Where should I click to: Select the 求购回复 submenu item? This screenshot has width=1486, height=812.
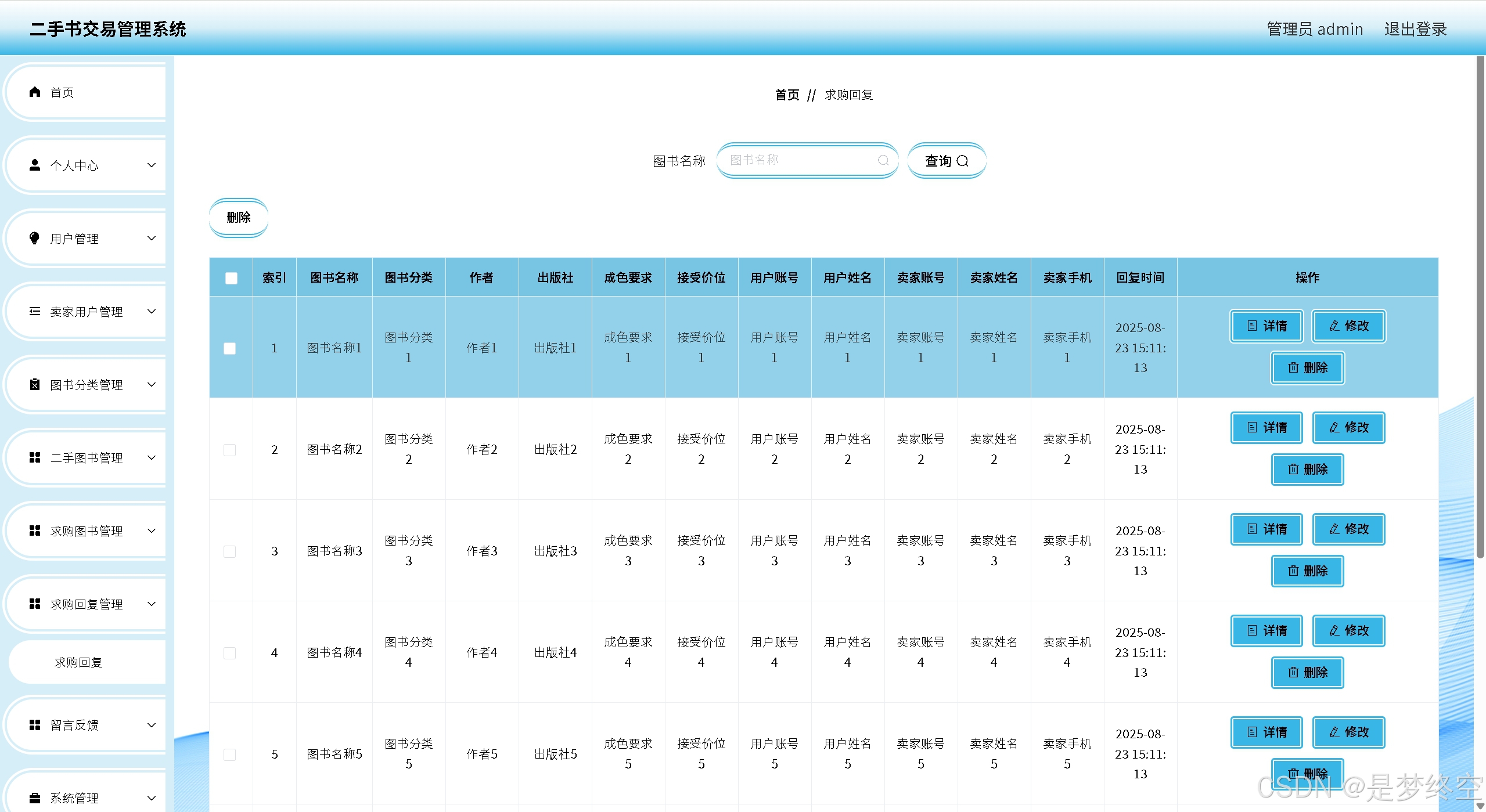(87, 662)
